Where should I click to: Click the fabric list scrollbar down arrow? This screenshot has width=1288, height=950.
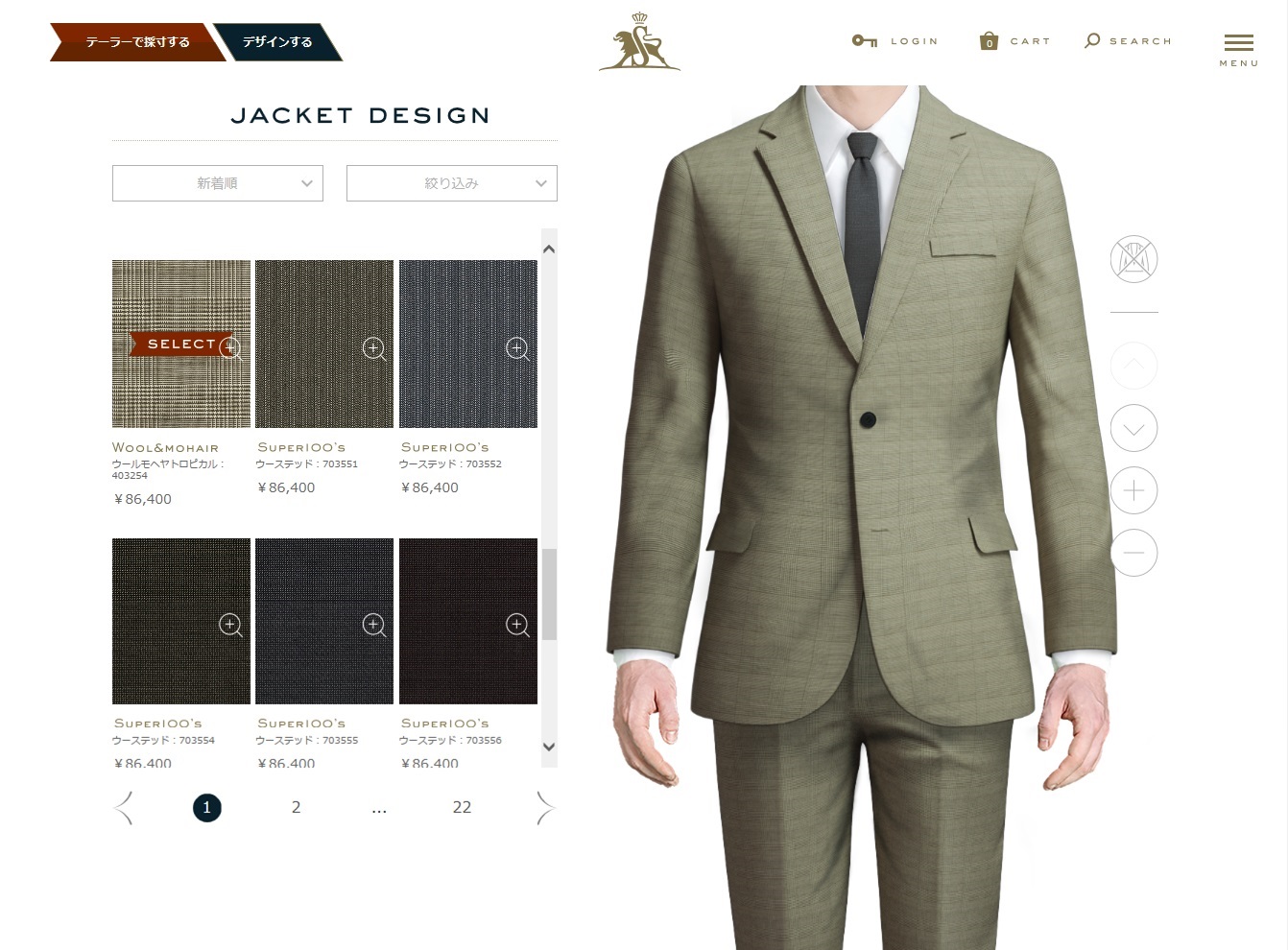click(x=549, y=747)
